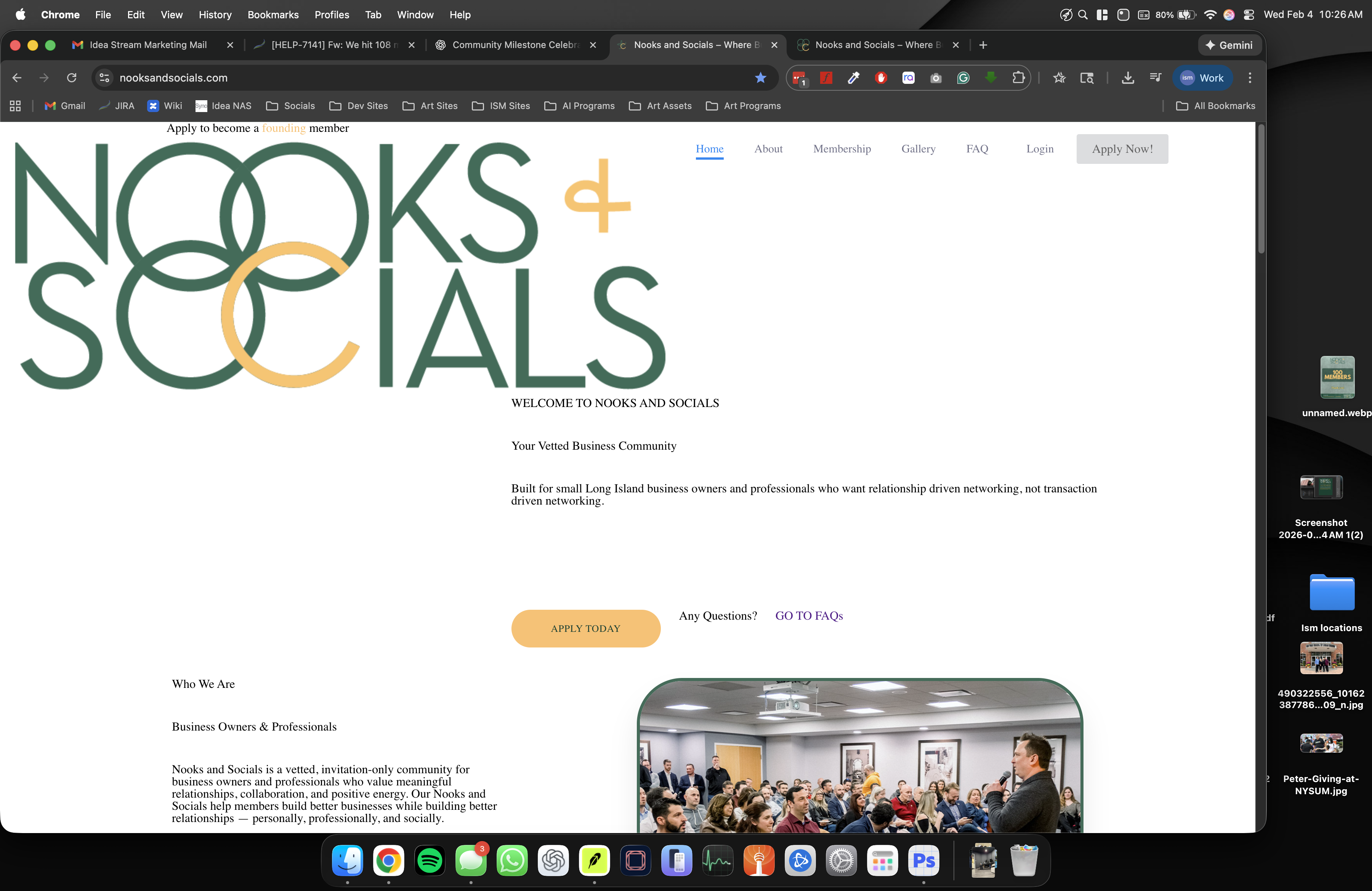Open the Bookmarks menu in menu bar
The width and height of the screenshot is (1372, 891).
point(272,14)
